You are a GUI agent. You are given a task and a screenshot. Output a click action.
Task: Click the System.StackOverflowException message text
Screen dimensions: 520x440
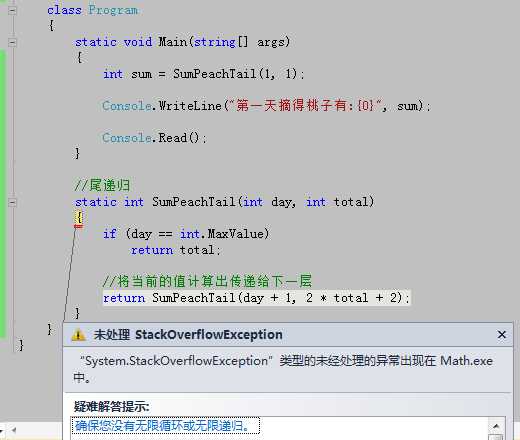click(283, 369)
